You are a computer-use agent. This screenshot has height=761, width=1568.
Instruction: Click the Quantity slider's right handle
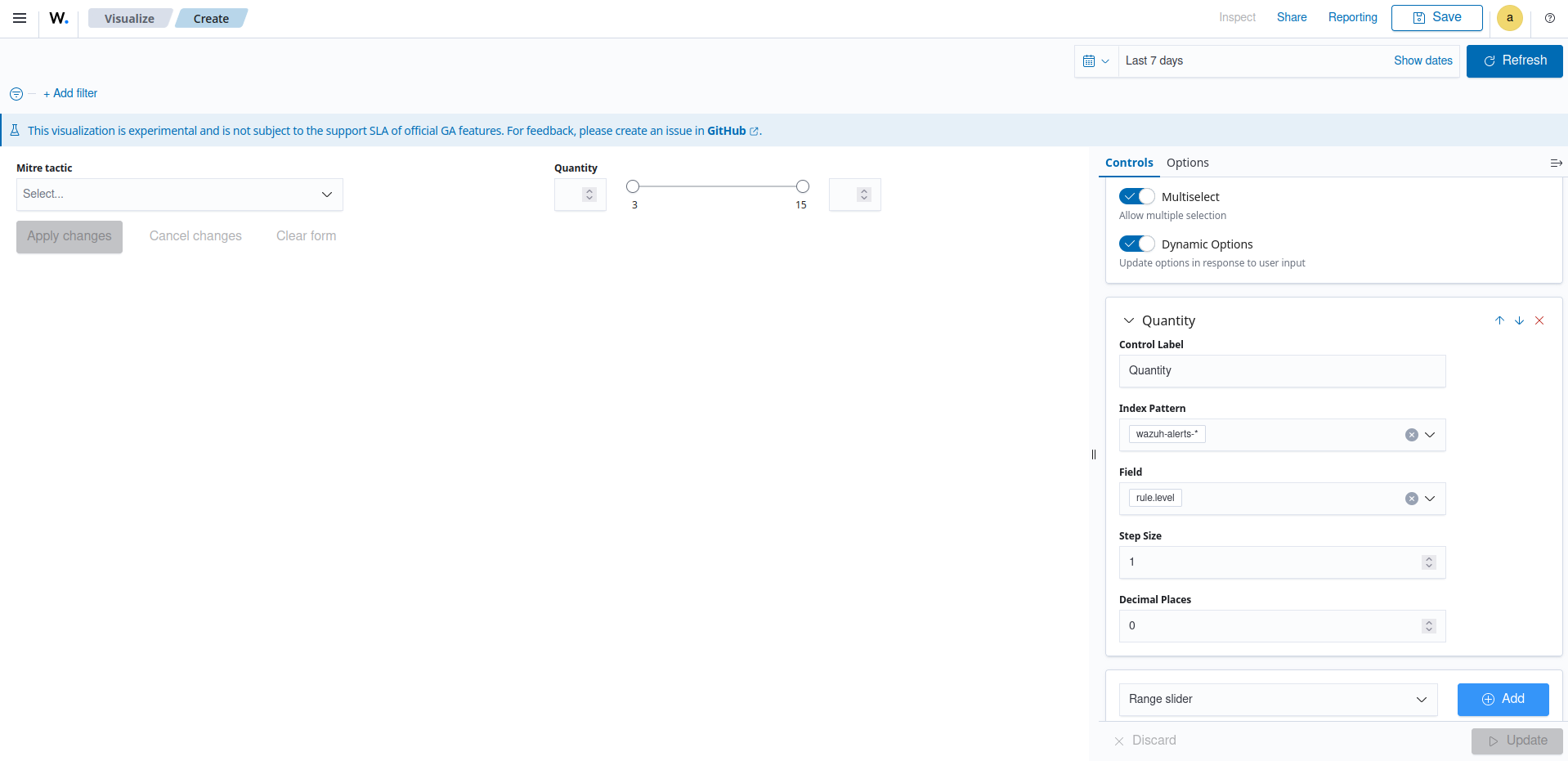point(802,186)
